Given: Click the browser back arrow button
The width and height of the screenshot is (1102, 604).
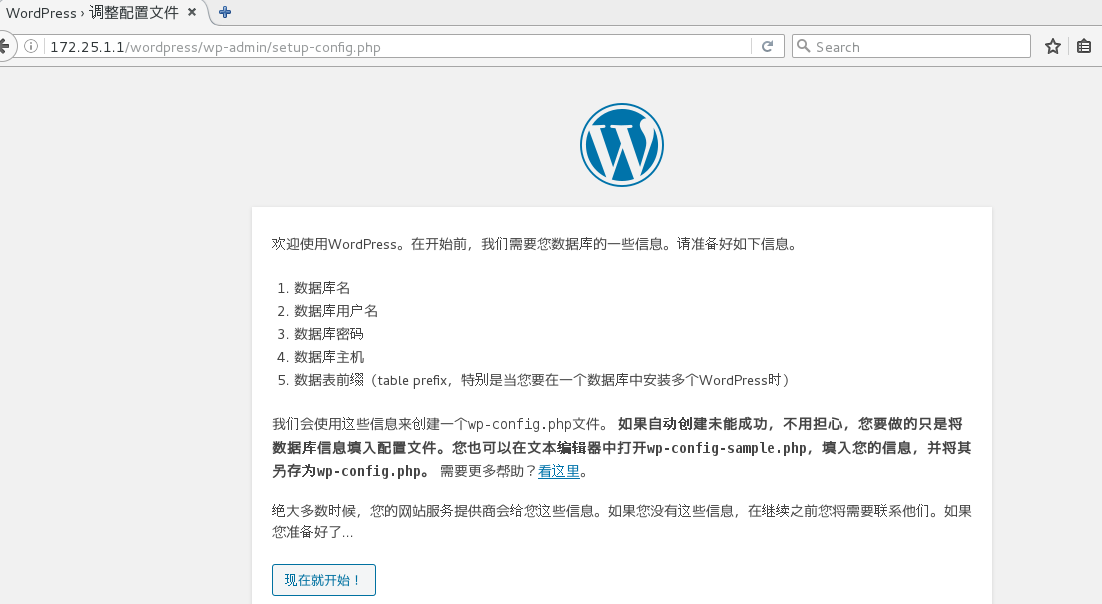Looking at the screenshot, I should pyautogui.click(x=4, y=46).
